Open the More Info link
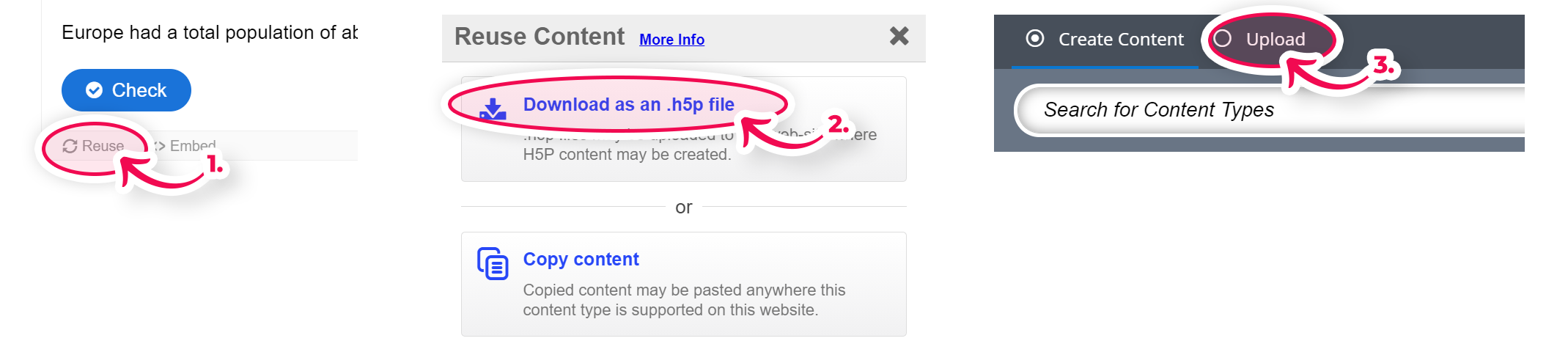The height and width of the screenshot is (363, 1568). 671,40
